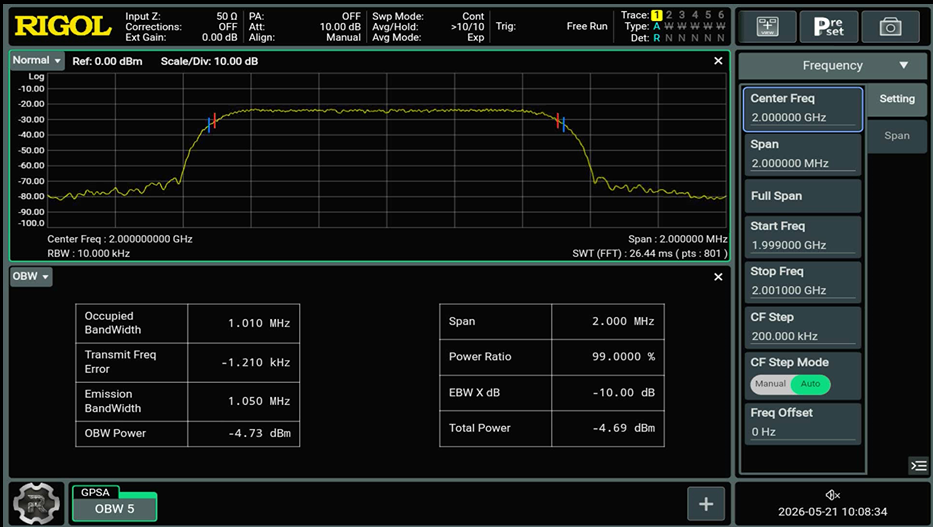Click the Full Span button

click(803, 196)
